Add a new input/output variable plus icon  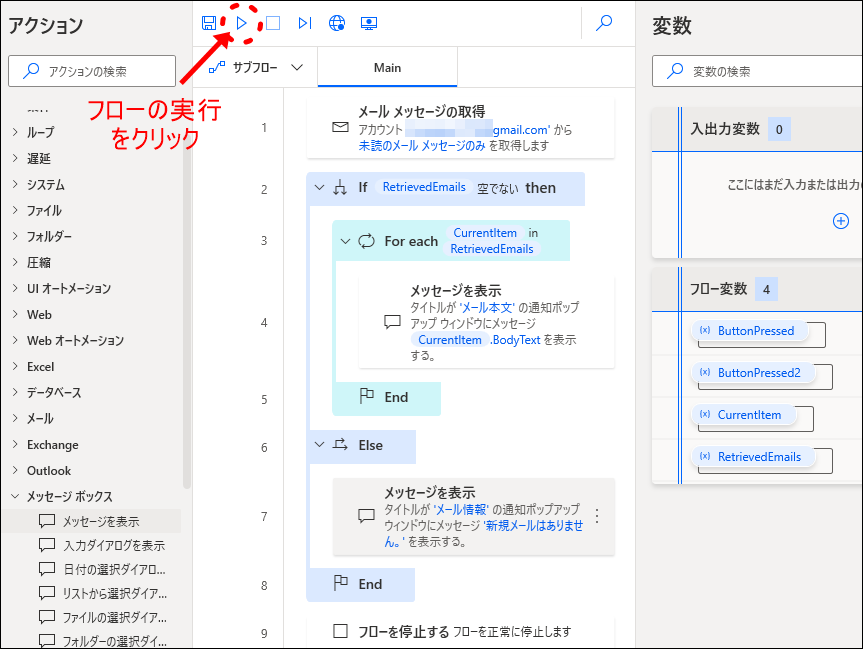(840, 221)
